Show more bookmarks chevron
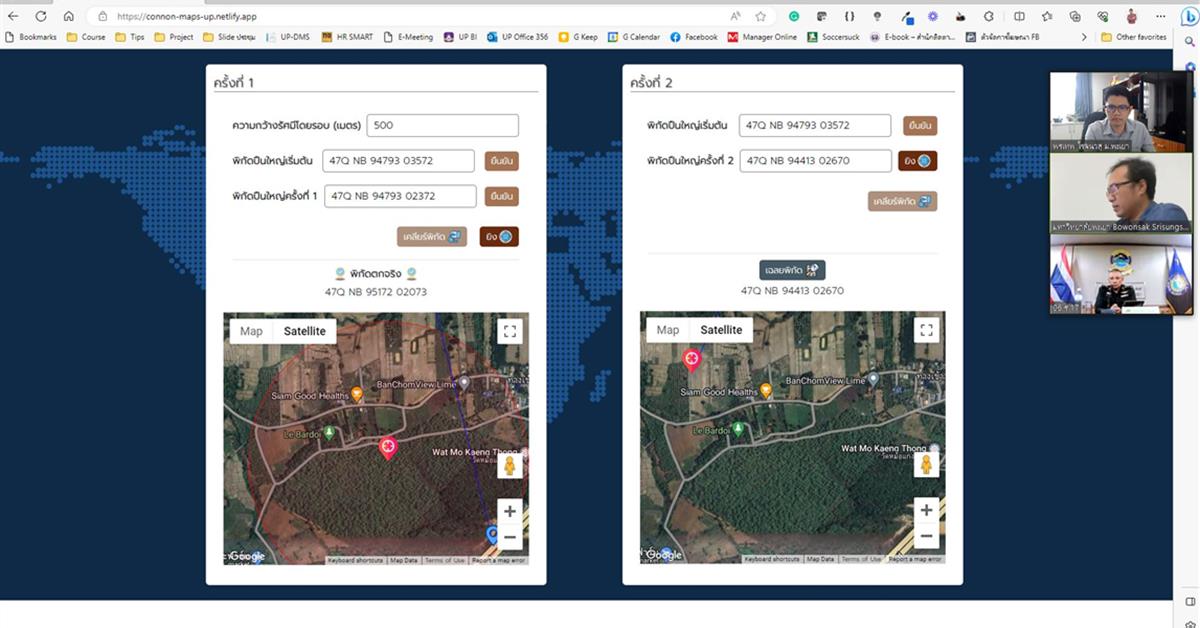The width and height of the screenshot is (1200, 628). [x=1085, y=37]
